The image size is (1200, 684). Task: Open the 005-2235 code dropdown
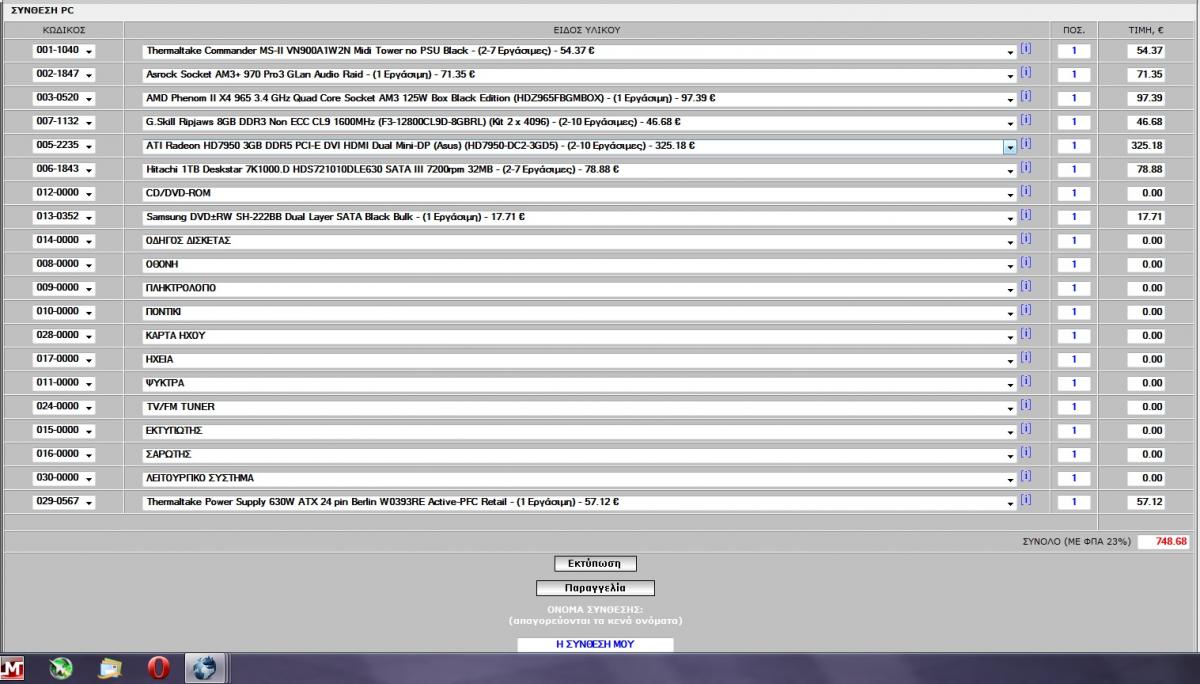click(64, 146)
